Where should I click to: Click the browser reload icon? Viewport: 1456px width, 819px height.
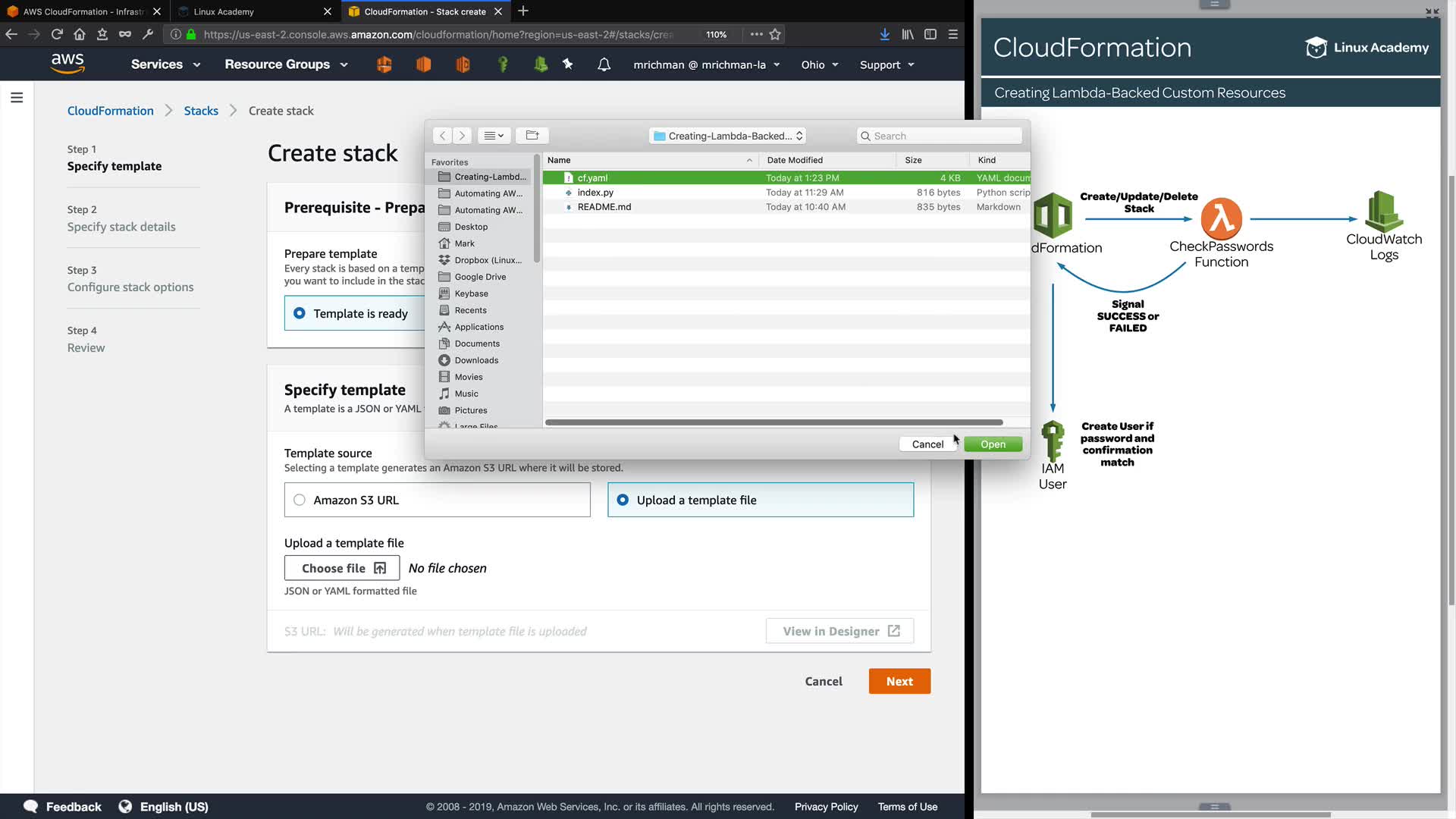tap(57, 34)
